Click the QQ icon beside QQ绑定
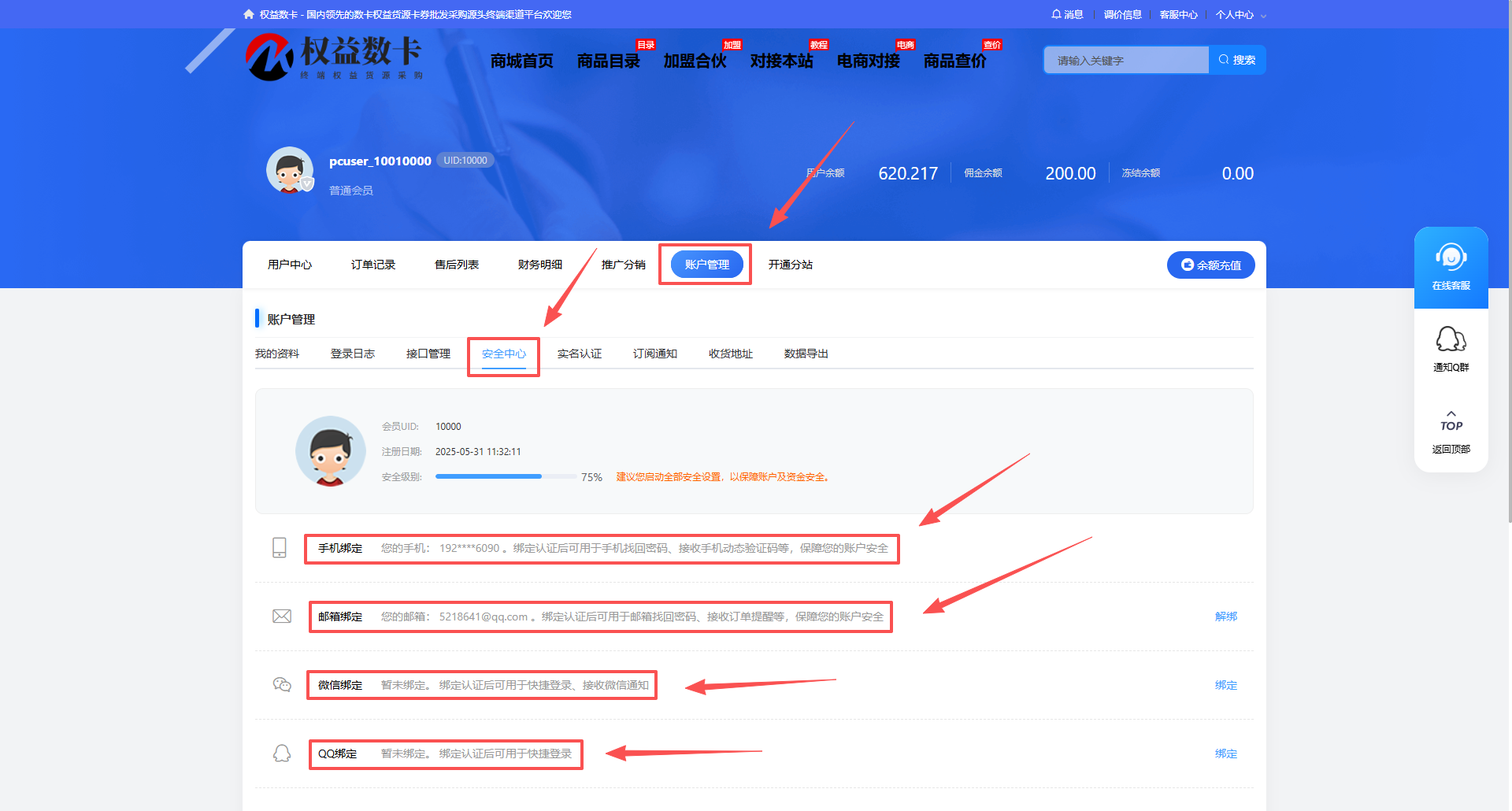 click(x=282, y=754)
